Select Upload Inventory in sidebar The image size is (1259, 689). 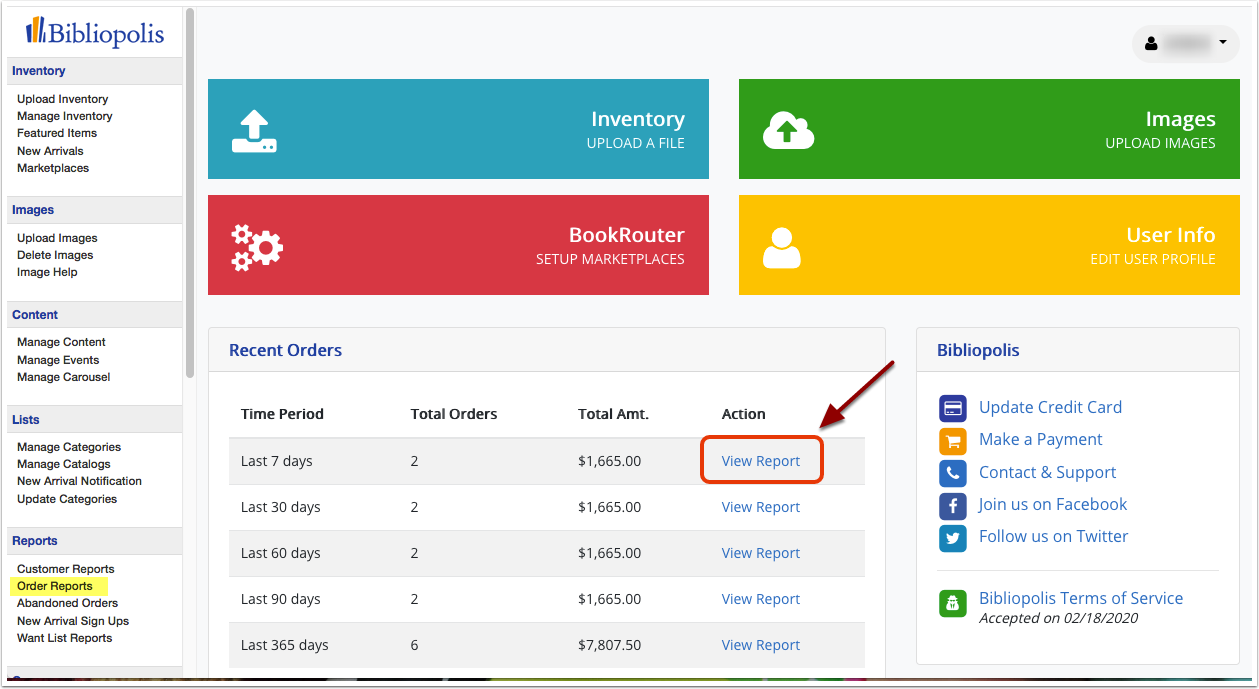pos(62,99)
